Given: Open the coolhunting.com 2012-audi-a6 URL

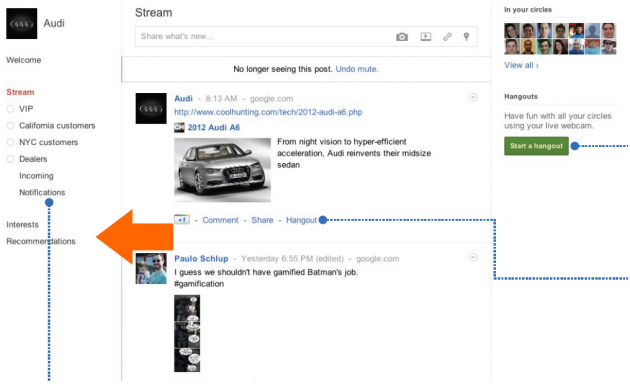Looking at the screenshot, I should 268,112.
